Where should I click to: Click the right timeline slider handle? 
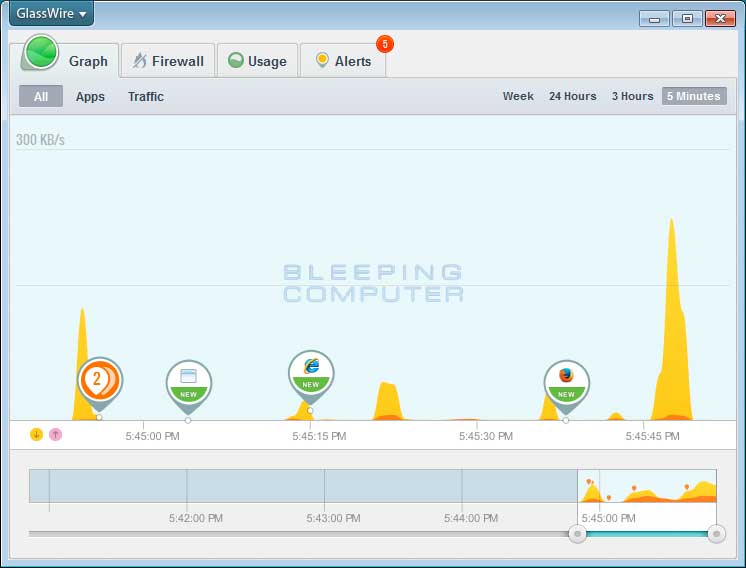[x=716, y=534]
